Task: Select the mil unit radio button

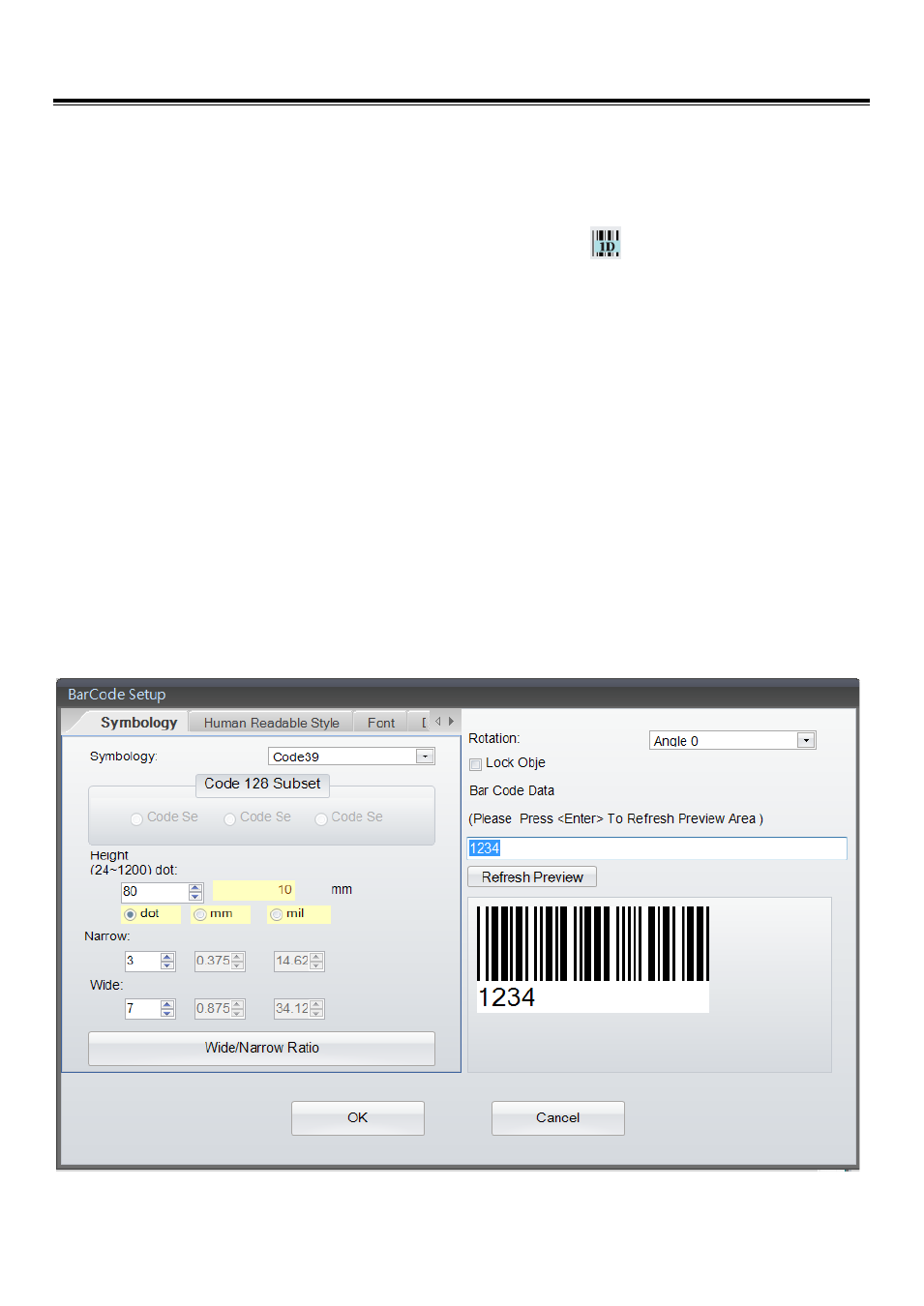Action: [x=276, y=914]
